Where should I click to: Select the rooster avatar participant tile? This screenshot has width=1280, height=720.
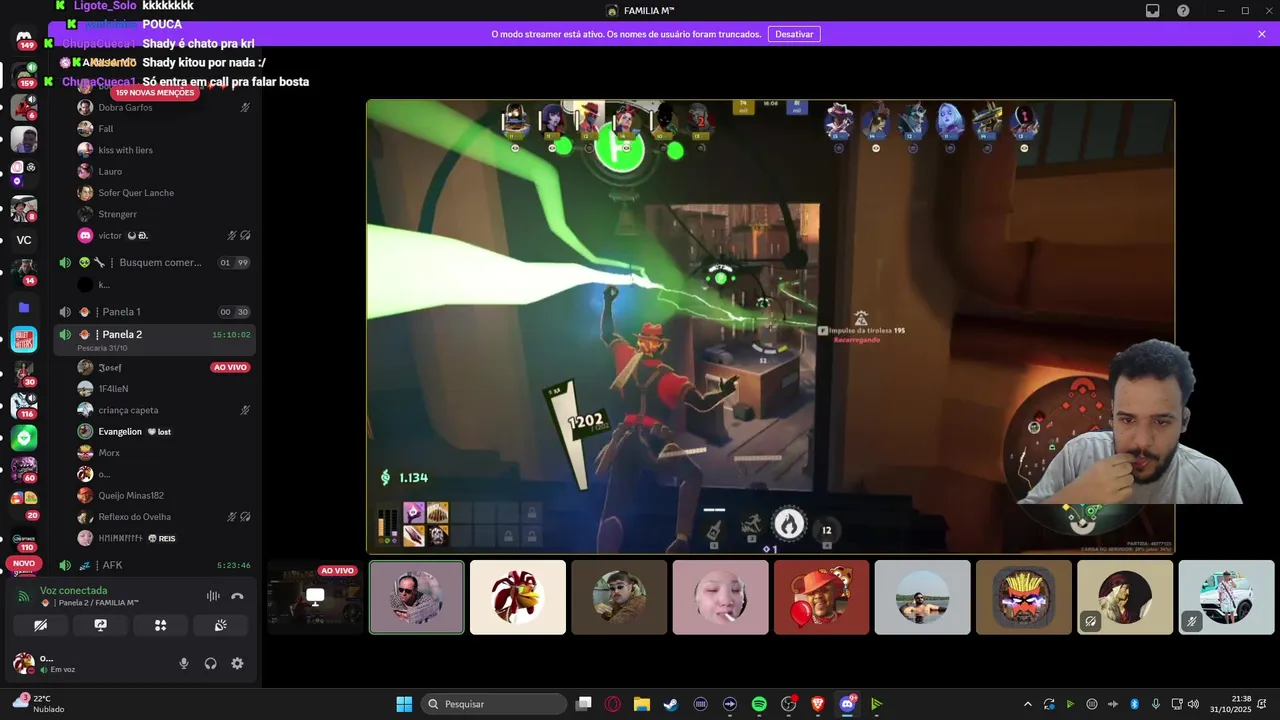click(518, 598)
